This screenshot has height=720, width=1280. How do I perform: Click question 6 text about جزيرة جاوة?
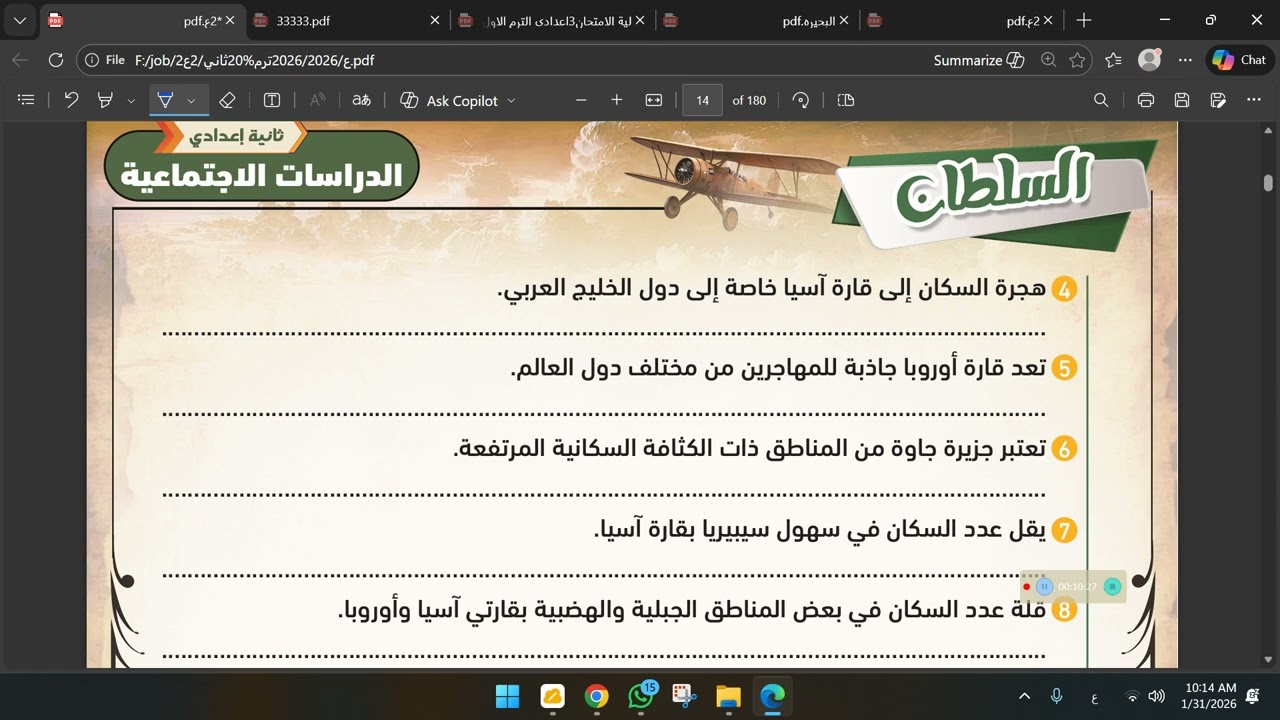point(750,448)
